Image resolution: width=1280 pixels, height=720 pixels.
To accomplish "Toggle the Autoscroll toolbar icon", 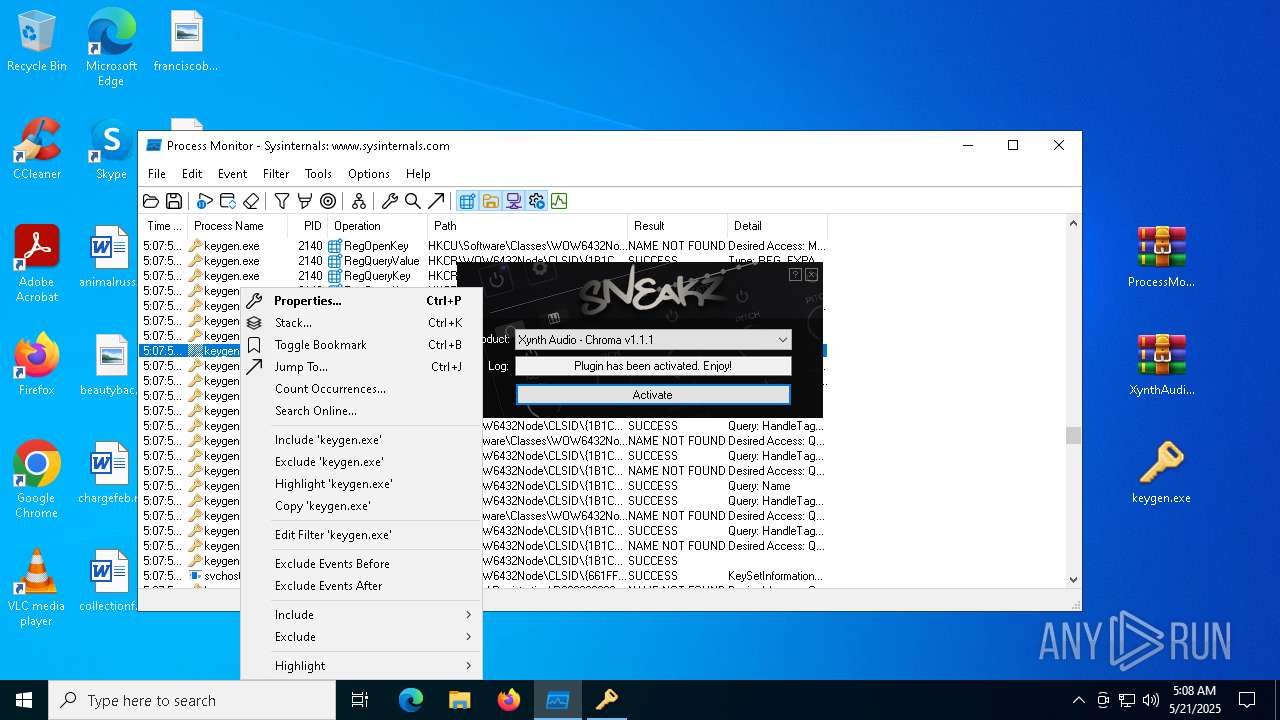I will click(x=228, y=201).
